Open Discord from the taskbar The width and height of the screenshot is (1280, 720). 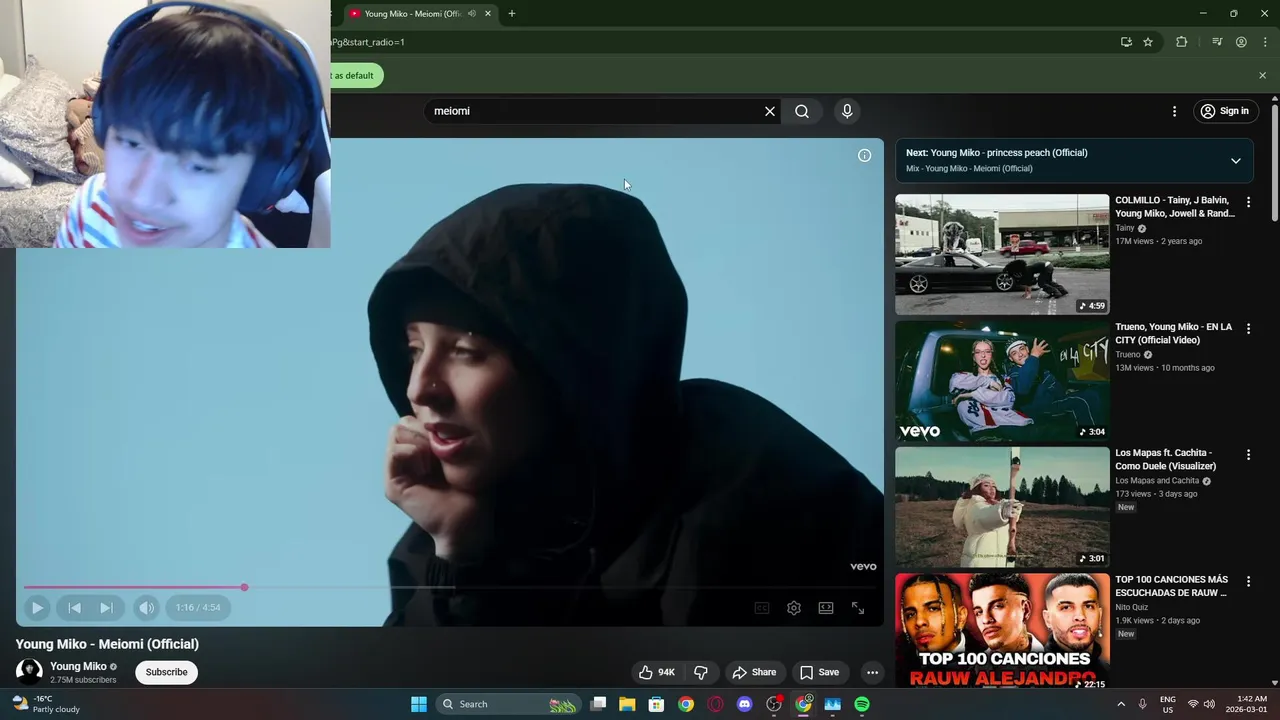[744, 704]
